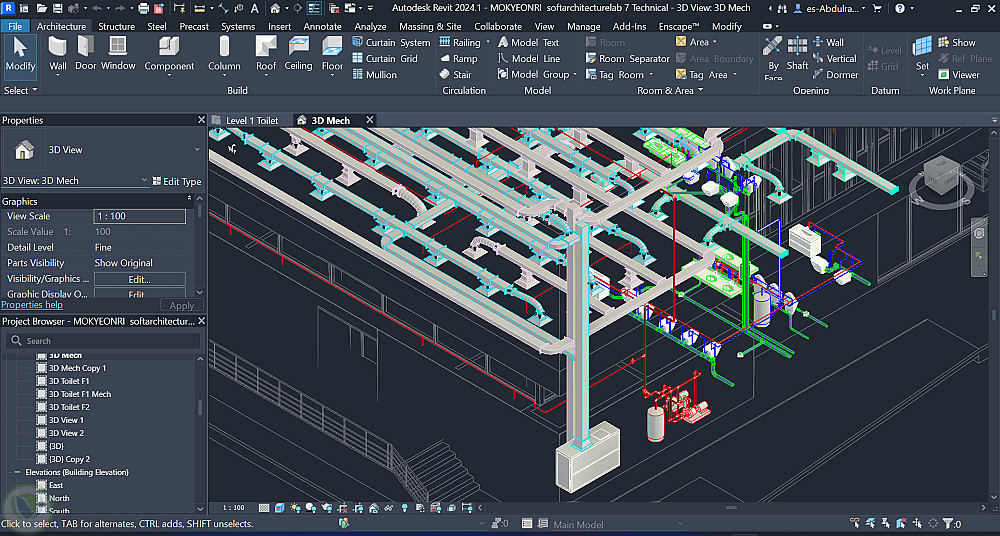Click the Shaft opening tool

[797, 54]
